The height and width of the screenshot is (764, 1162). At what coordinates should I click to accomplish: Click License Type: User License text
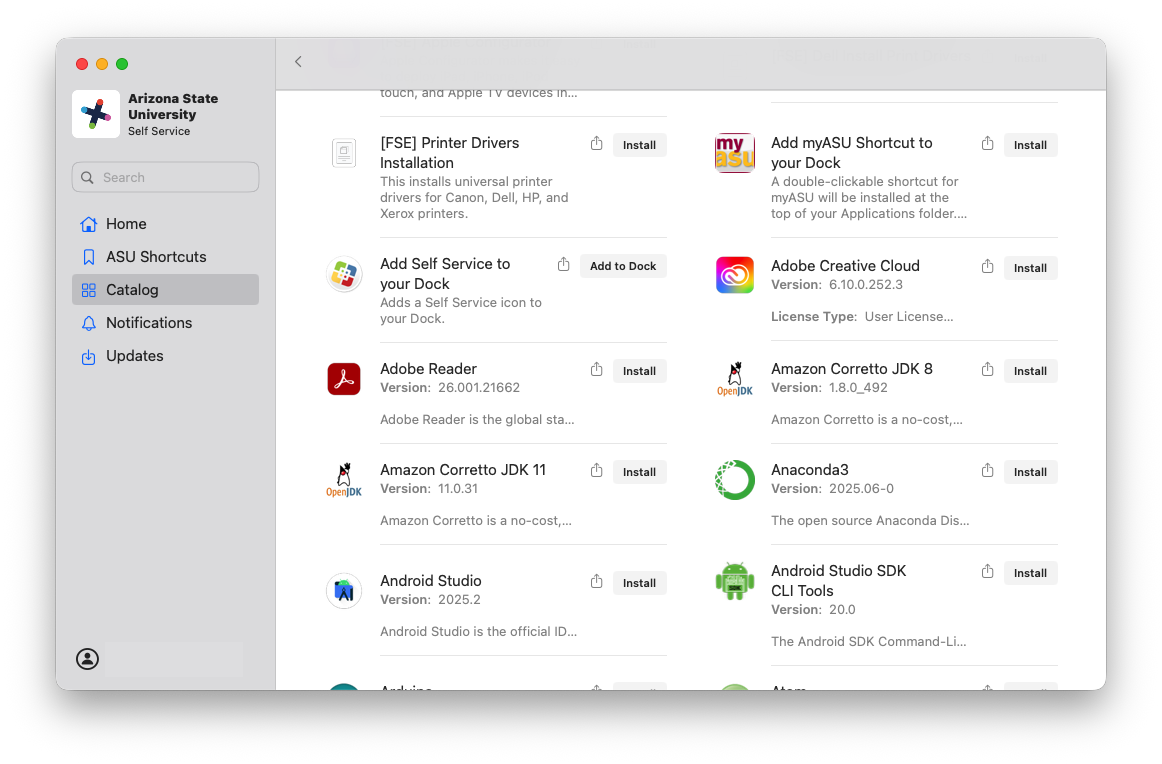(x=863, y=316)
